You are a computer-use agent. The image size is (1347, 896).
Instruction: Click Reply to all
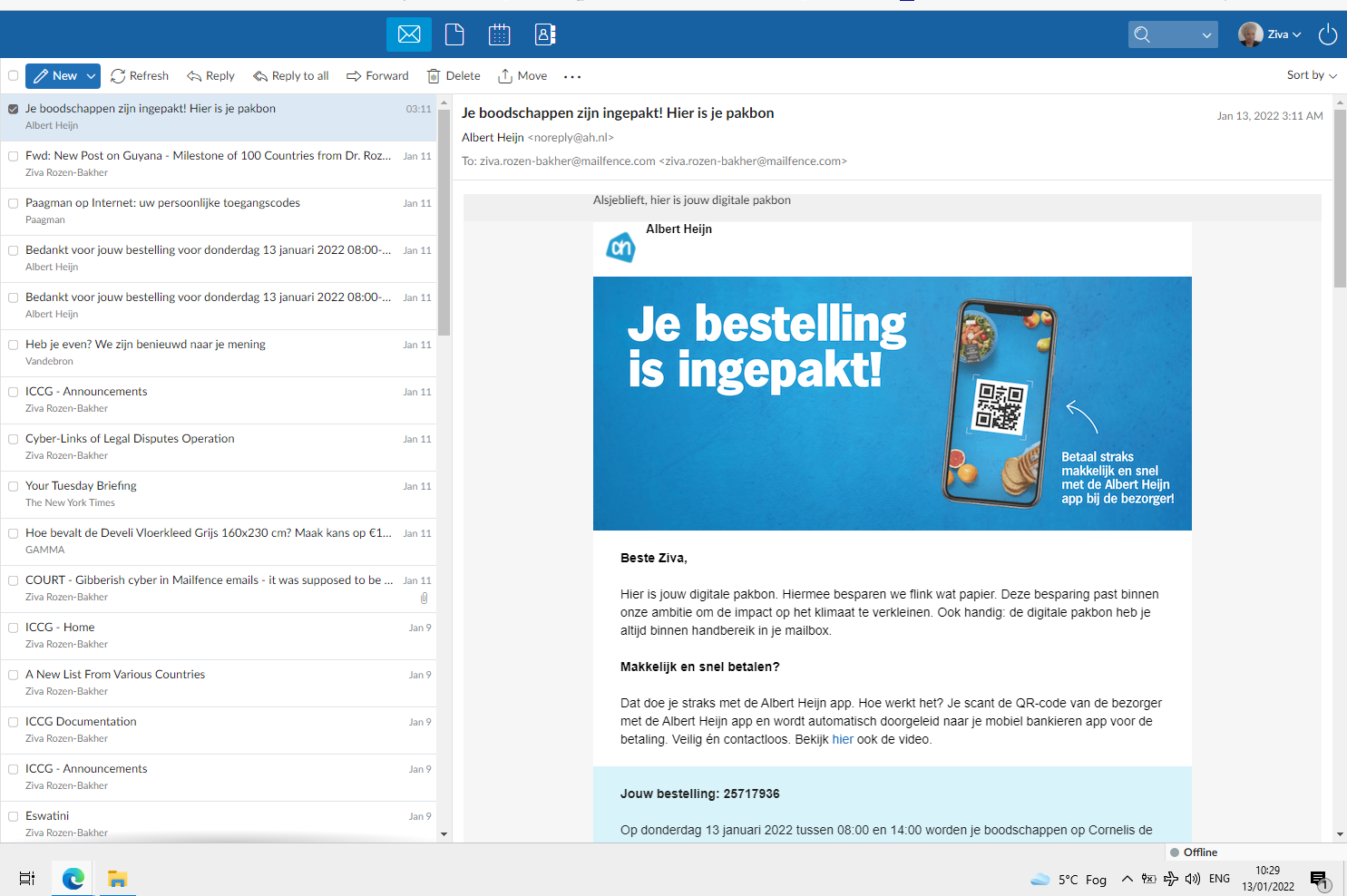click(x=291, y=76)
